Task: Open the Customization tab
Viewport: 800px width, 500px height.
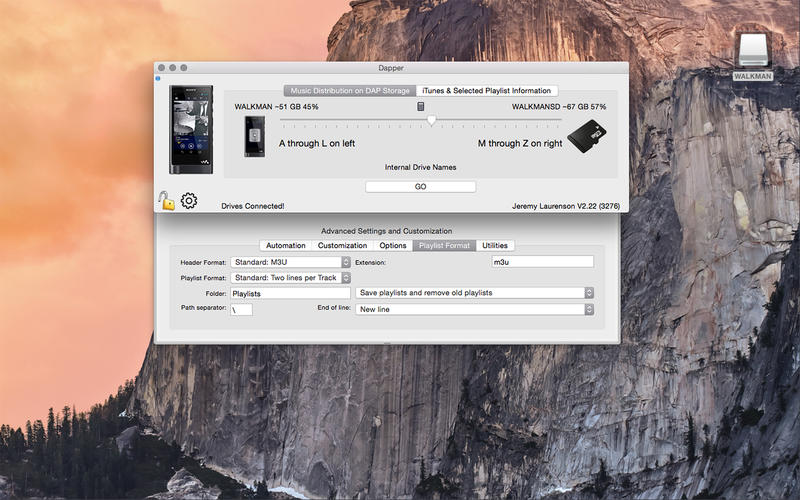Action: (342, 245)
